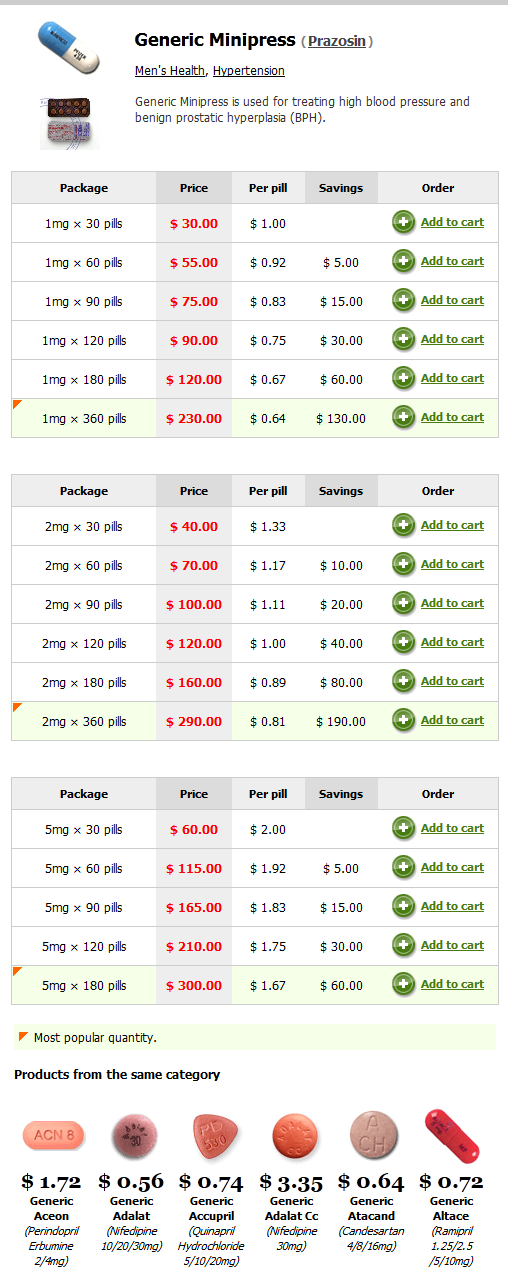Click the green plus icon for 5mg × 30 pills

(404, 829)
